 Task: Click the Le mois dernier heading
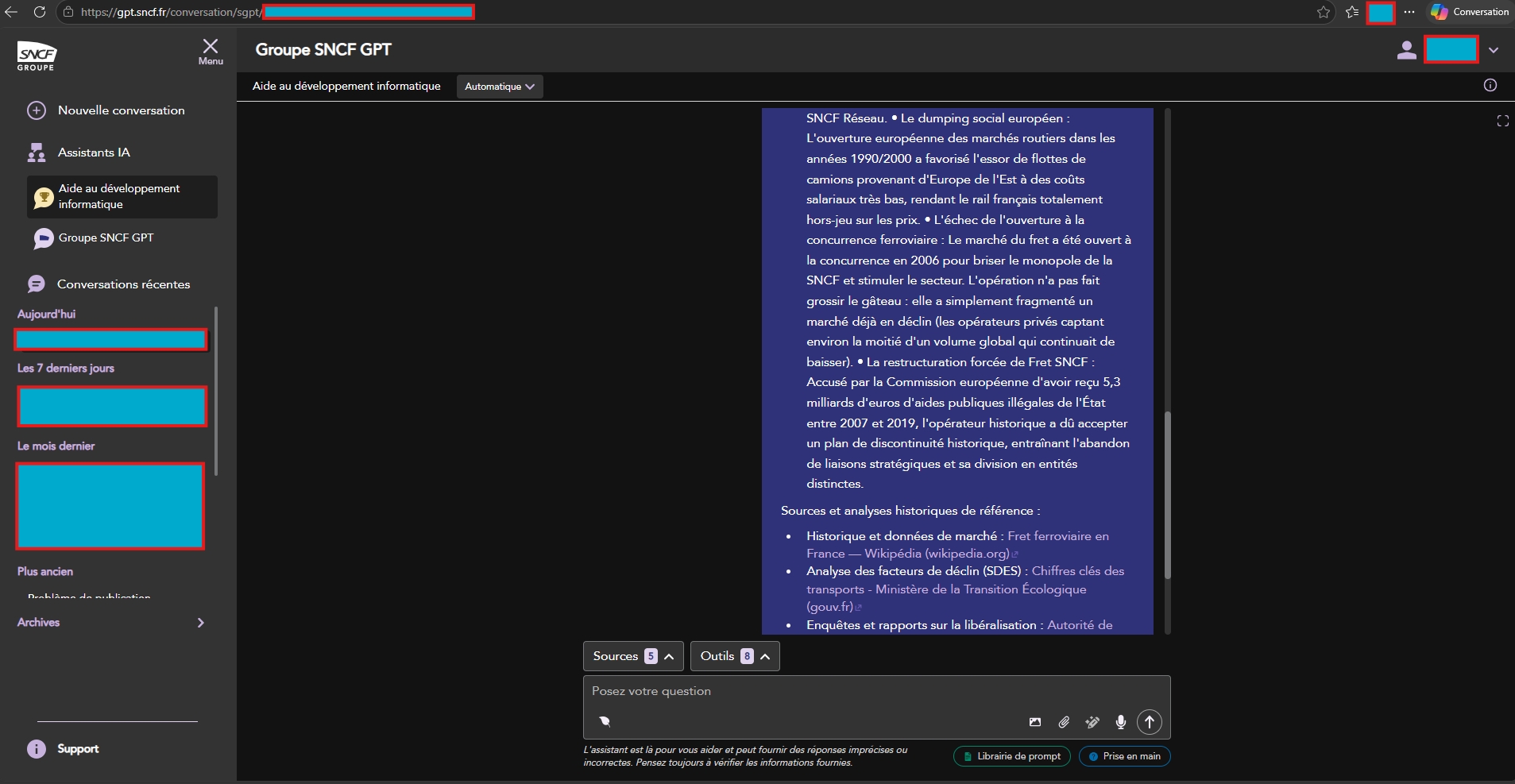[56, 446]
